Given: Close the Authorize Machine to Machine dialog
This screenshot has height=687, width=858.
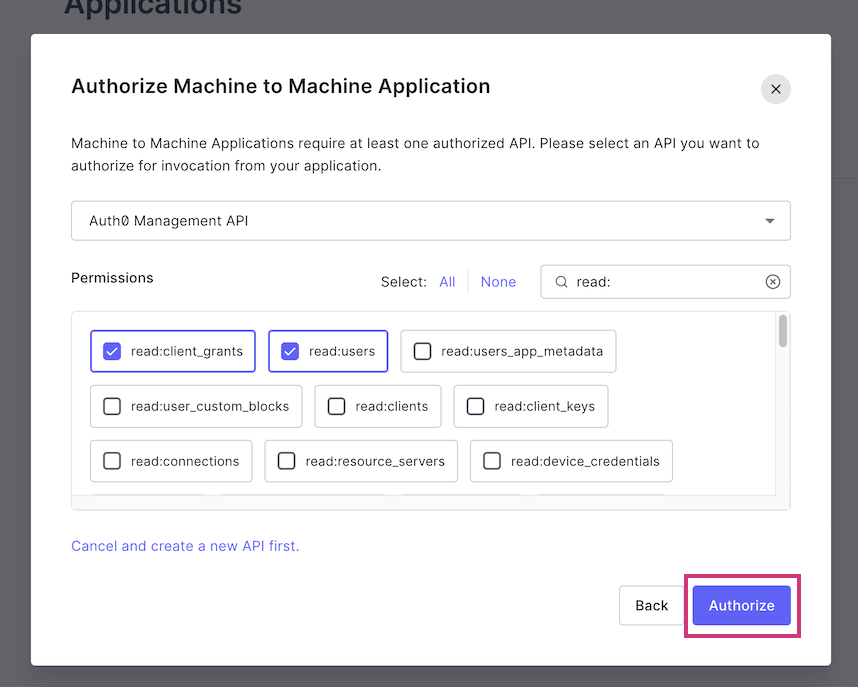Looking at the screenshot, I should pos(775,89).
